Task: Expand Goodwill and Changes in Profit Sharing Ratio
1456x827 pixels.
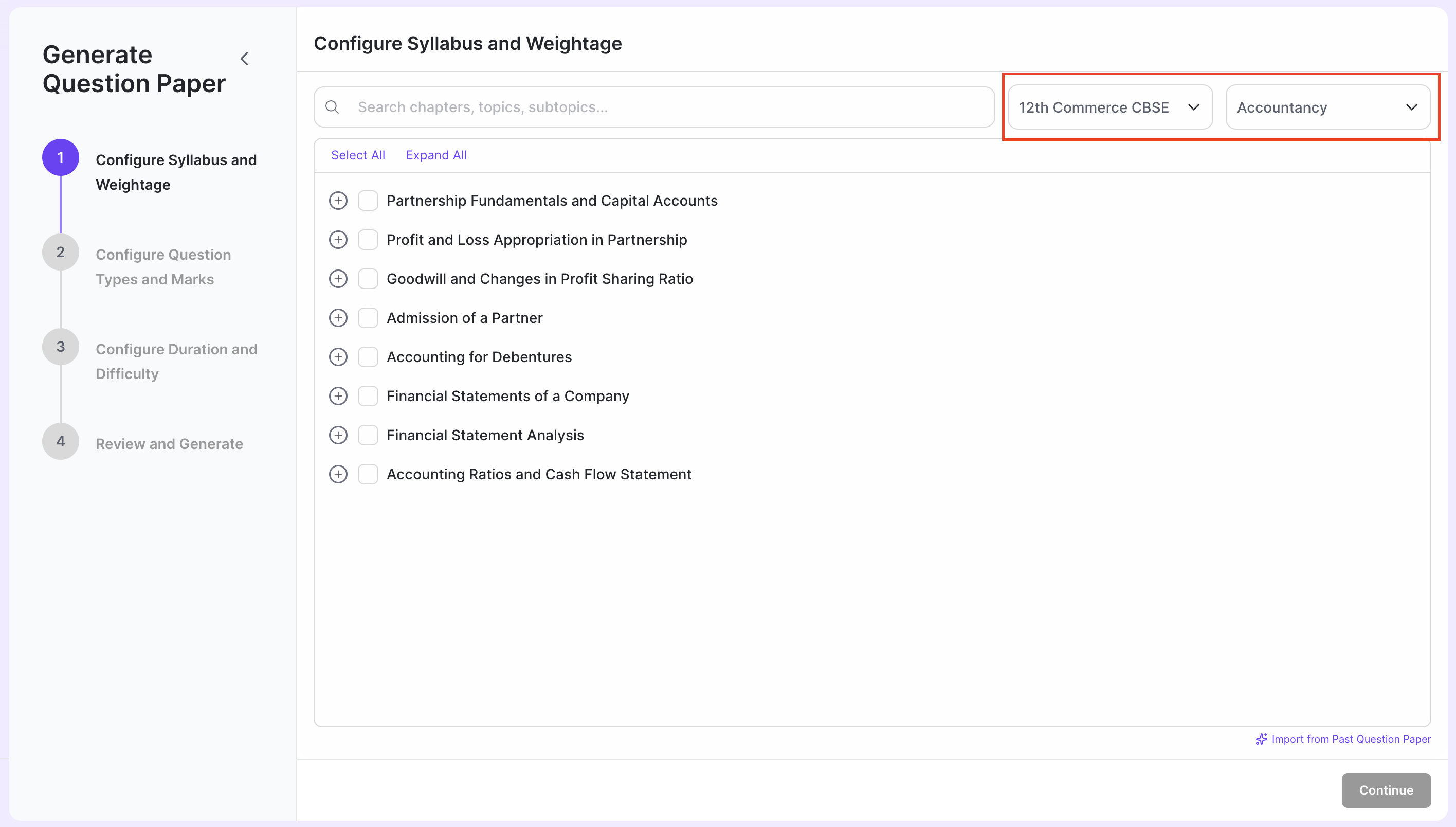Action: (338, 279)
